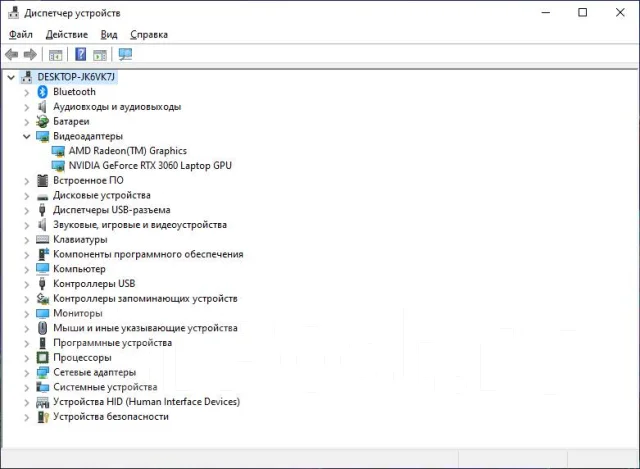This screenshot has width=640, height=469.
Task: Click the Батареи battery icon
Action: click(42, 121)
